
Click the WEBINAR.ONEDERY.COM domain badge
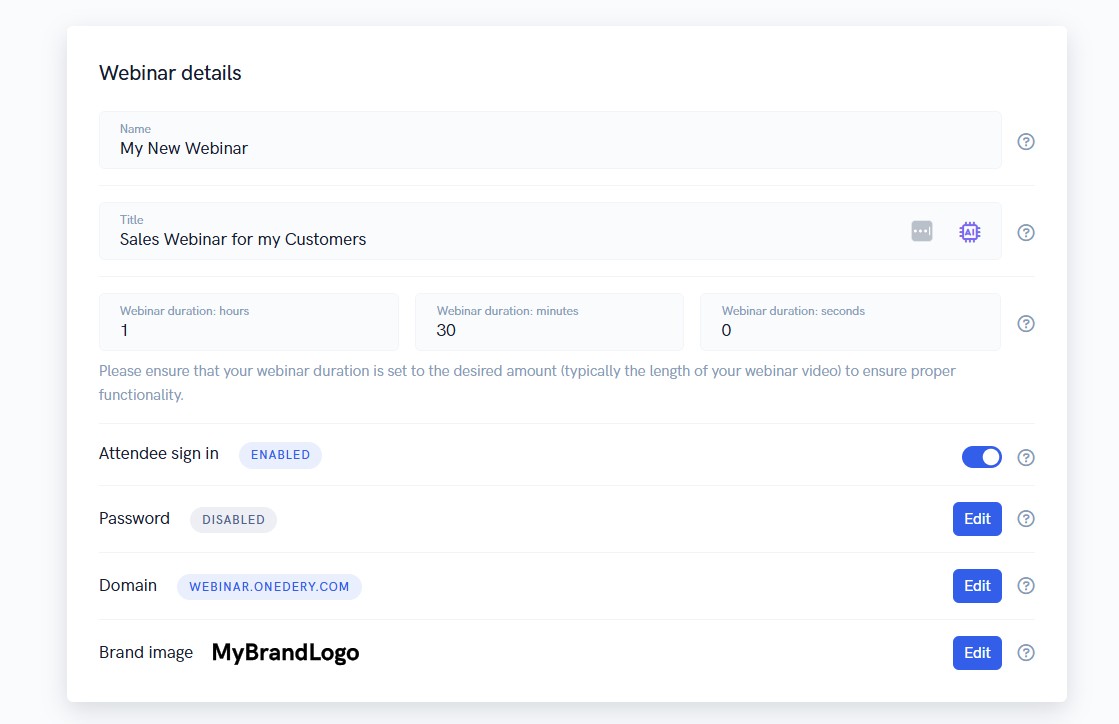tap(269, 587)
